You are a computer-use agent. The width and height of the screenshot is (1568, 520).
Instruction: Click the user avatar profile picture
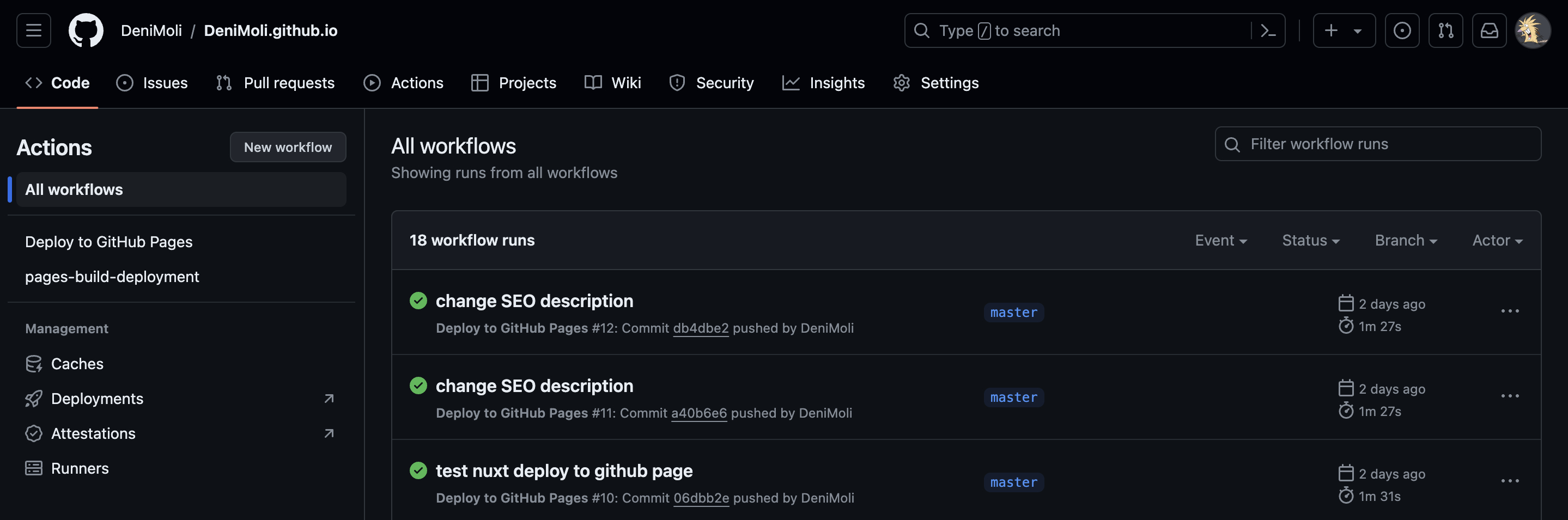tap(1532, 30)
